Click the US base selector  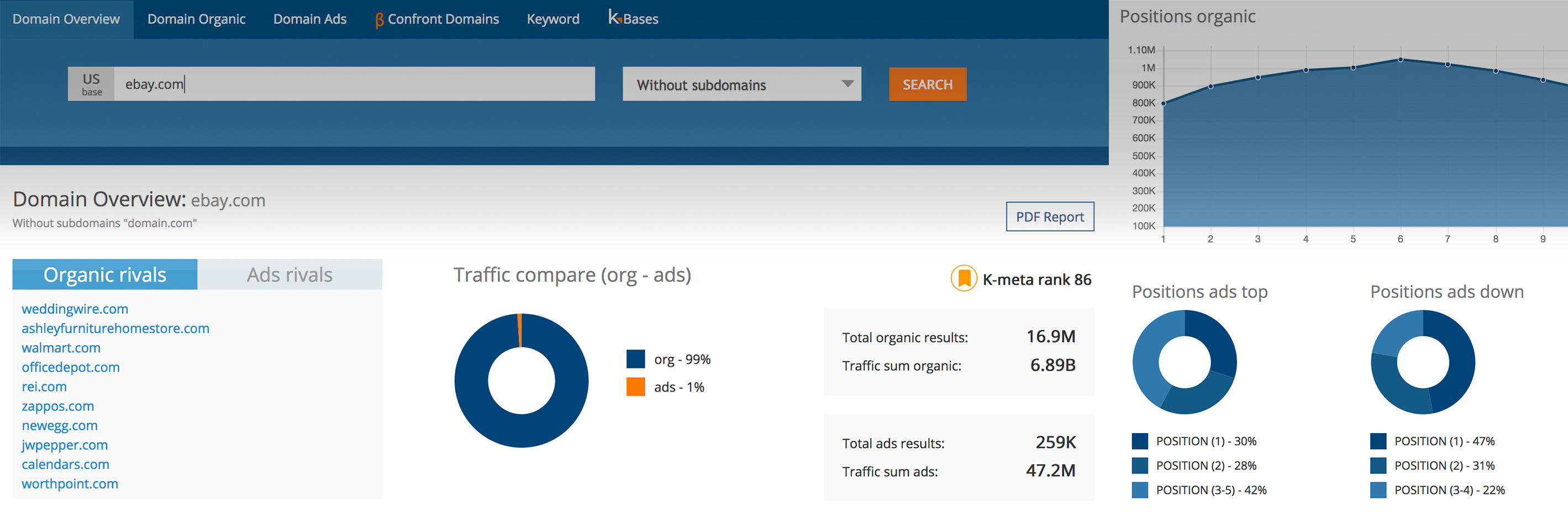click(x=91, y=84)
